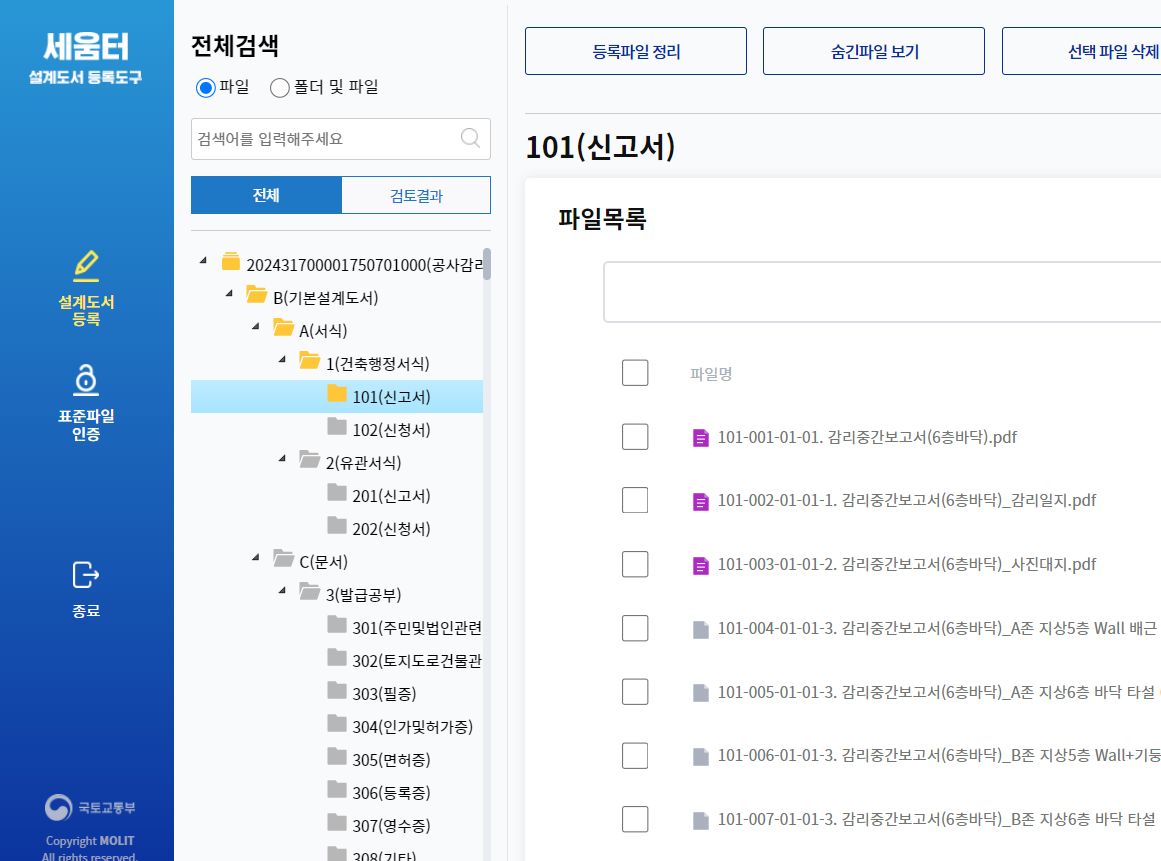Viewport: 1161px width, 861px height.
Task: Select the 폴더 및 파일 radio button
Action: (280, 87)
